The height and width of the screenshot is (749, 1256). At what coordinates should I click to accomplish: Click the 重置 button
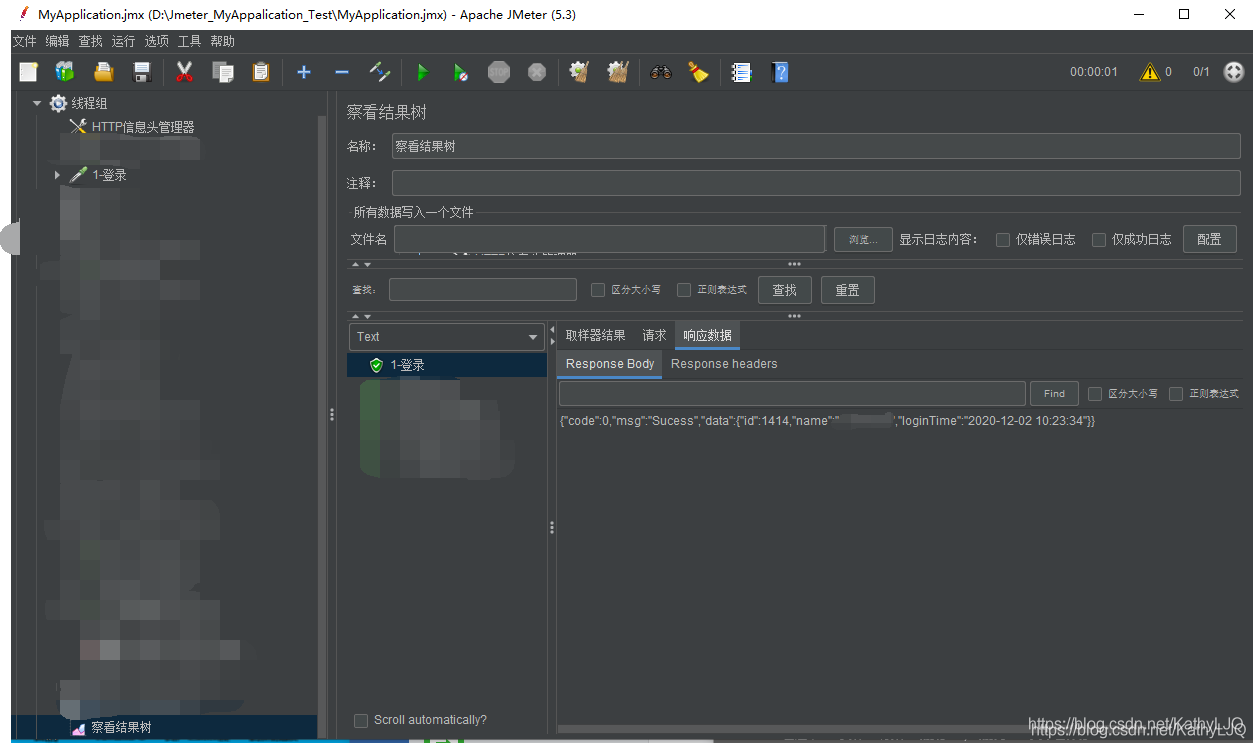click(847, 290)
